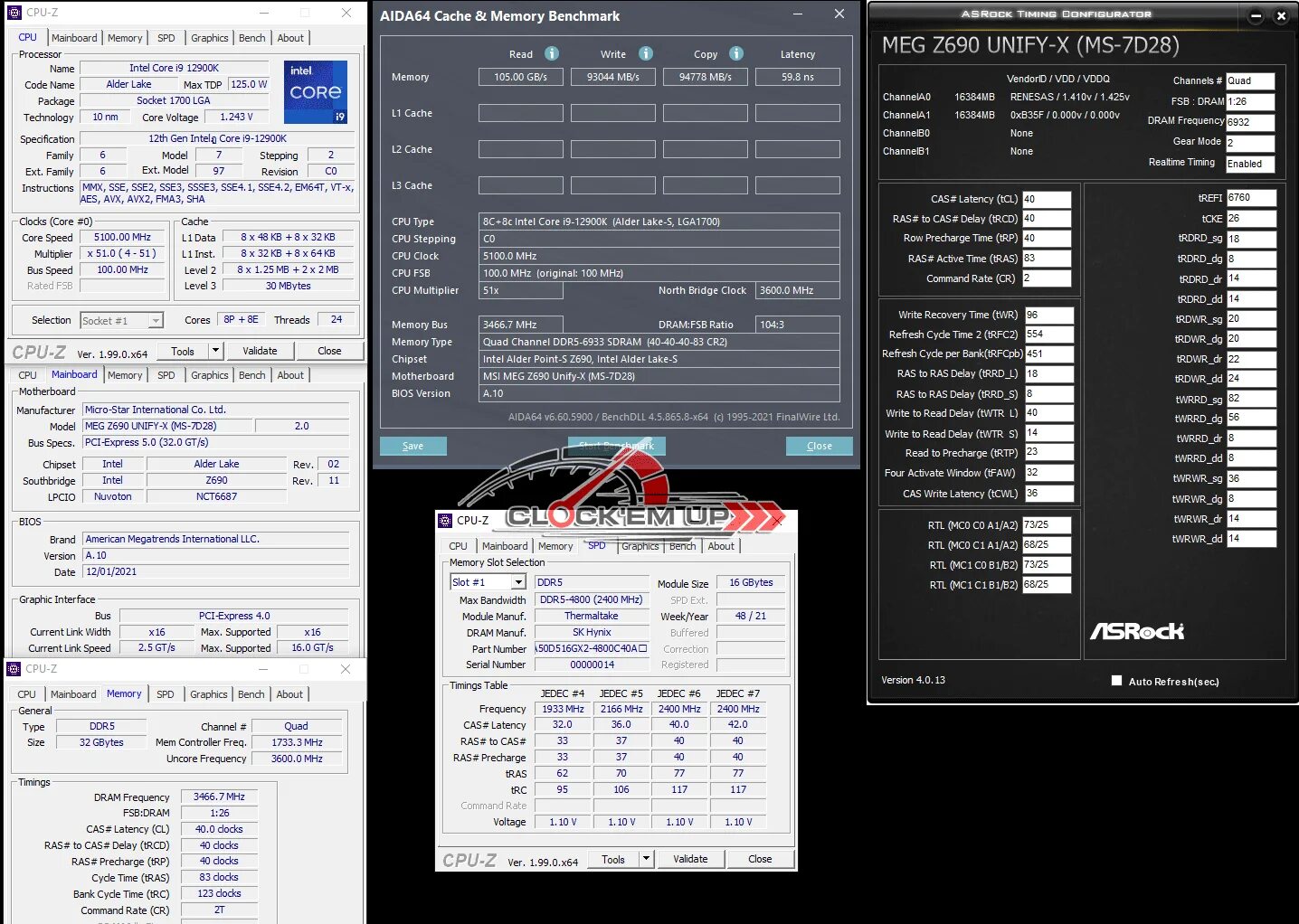Screen dimensions: 1299x924
Task: Click the Close button in top CPU-Z window
Action: pos(329,351)
